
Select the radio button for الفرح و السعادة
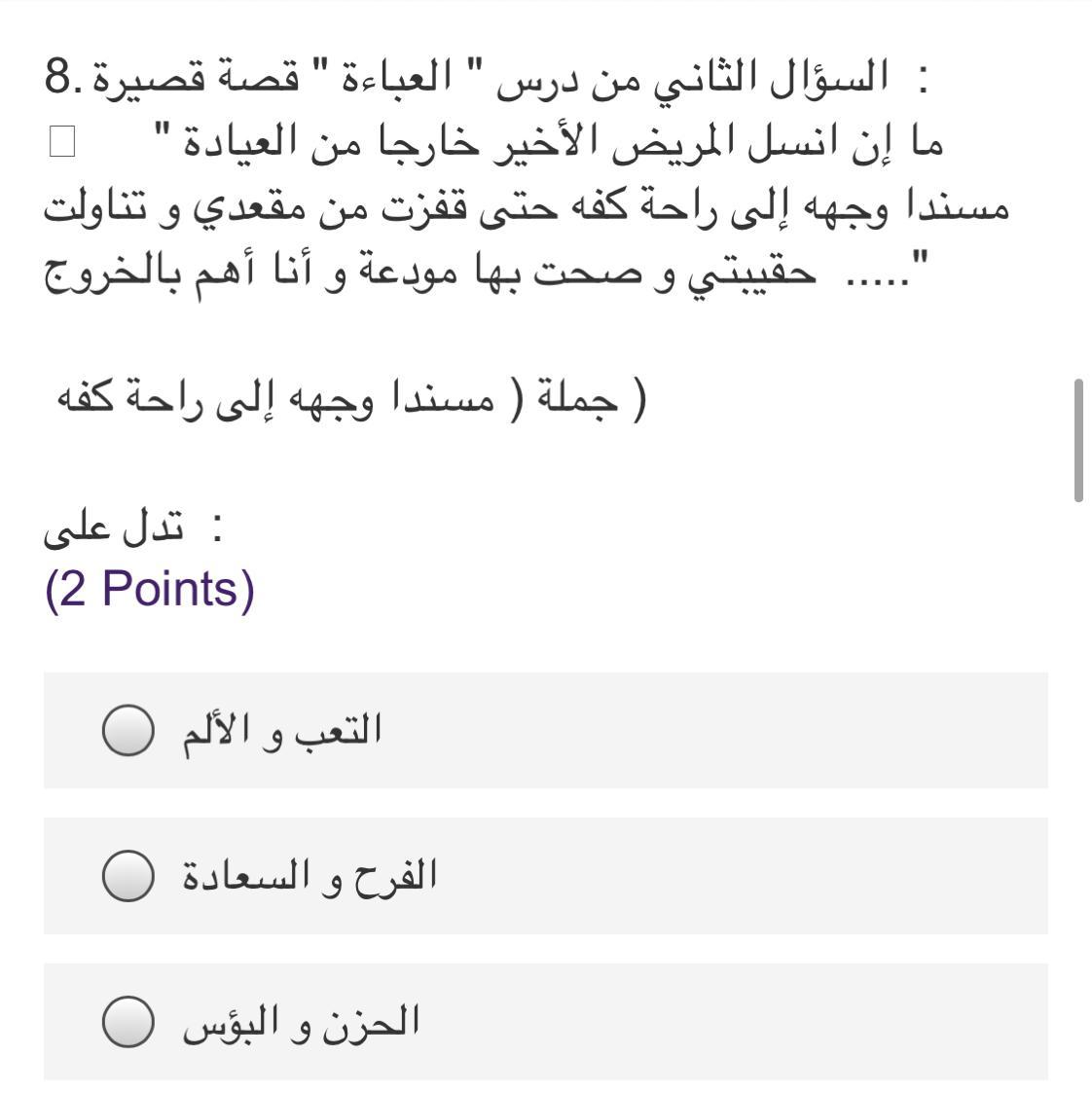[x=127, y=877]
